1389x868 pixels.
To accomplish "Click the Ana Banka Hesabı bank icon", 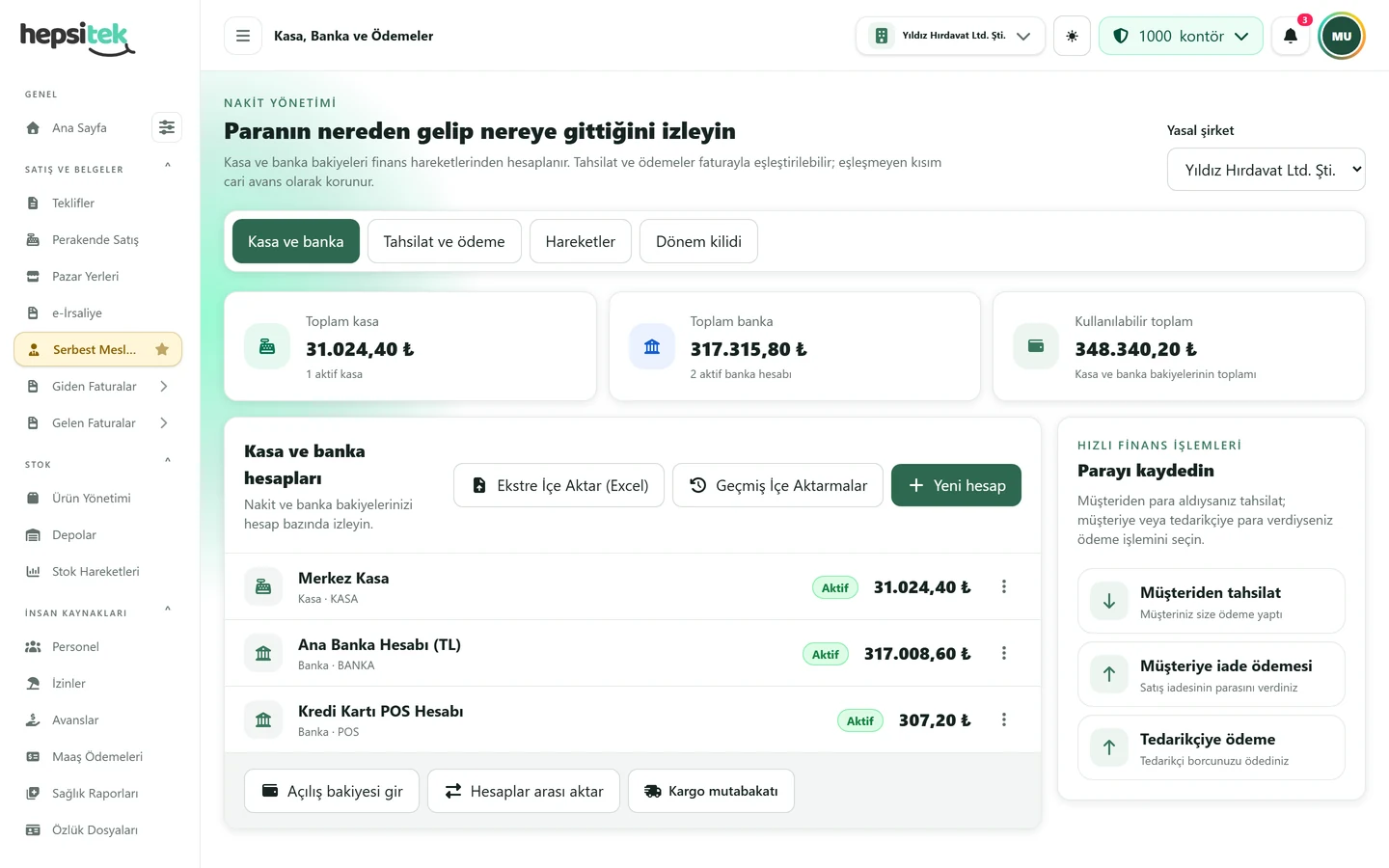I will (x=263, y=653).
